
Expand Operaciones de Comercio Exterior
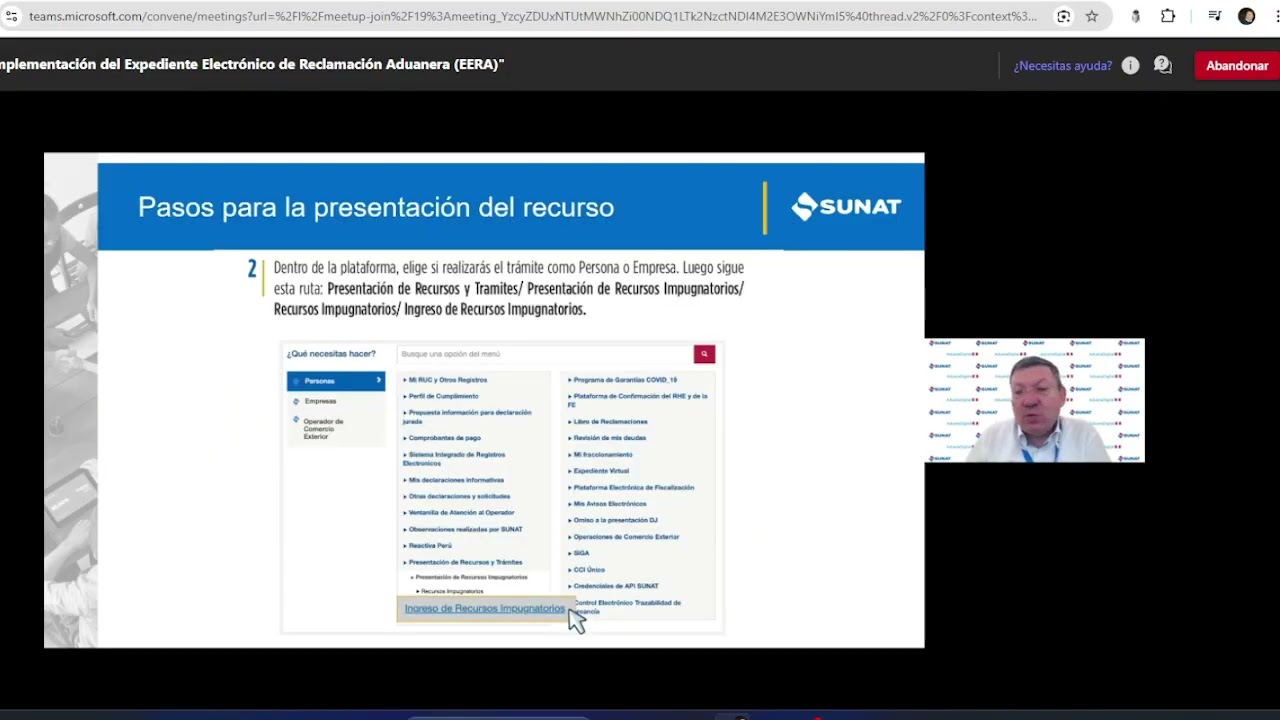pyautogui.click(x=626, y=537)
